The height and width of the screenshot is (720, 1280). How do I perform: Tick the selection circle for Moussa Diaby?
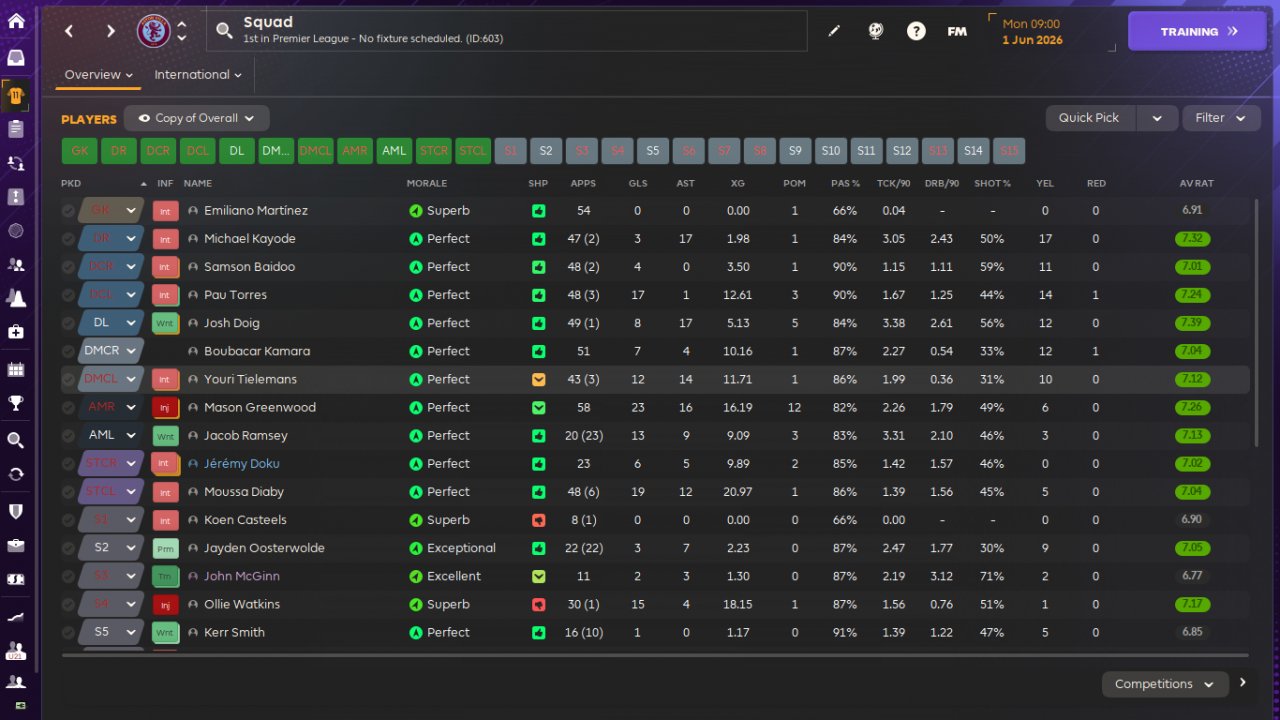(x=68, y=491)
